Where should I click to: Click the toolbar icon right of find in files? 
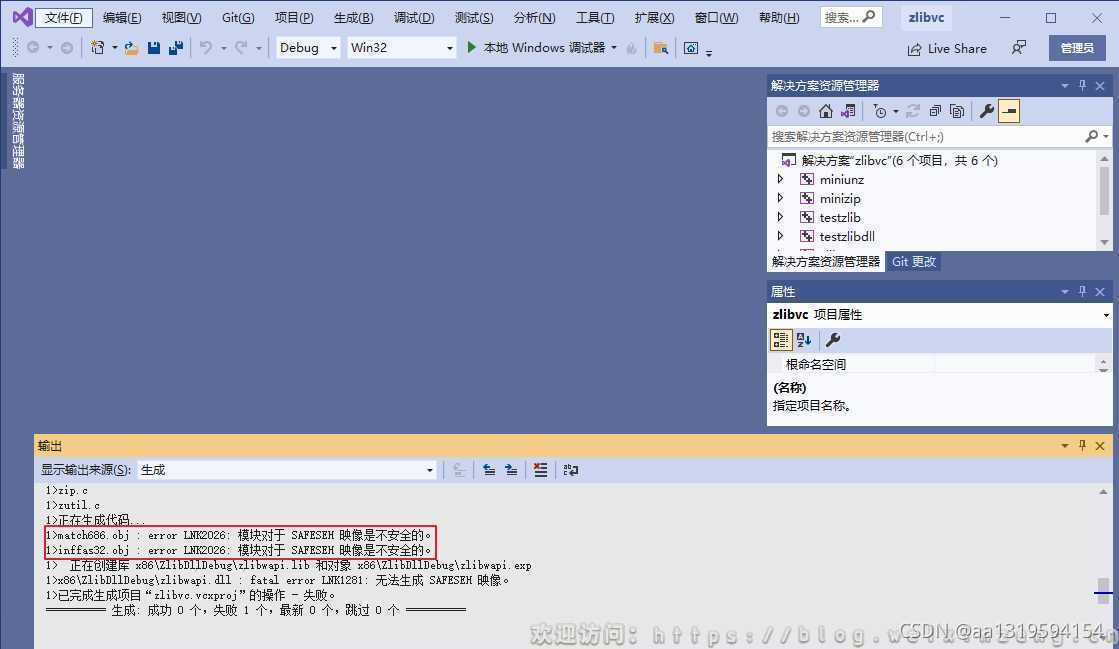tap(691, 48)
